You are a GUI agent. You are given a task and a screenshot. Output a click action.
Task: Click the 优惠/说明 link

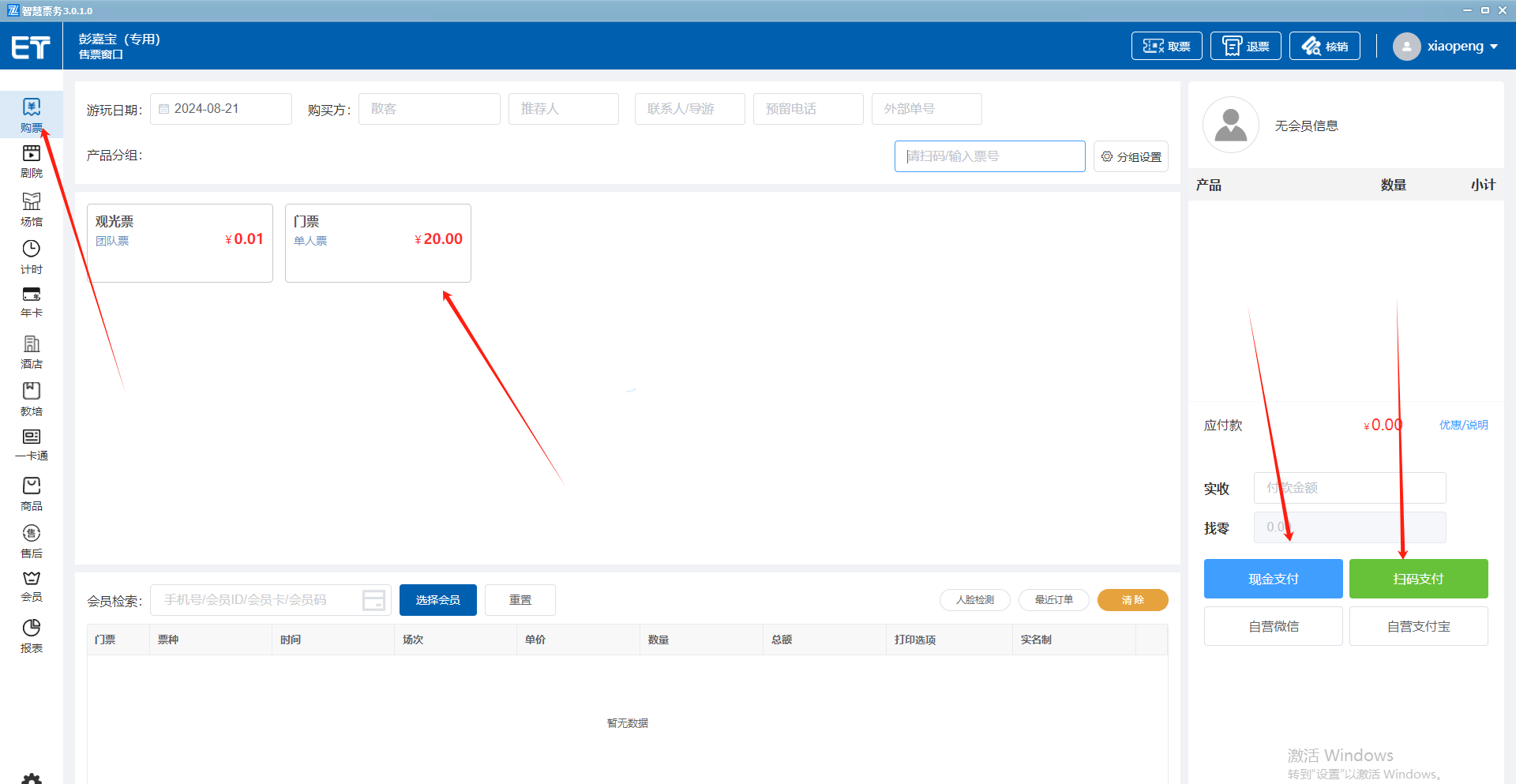pos(1463,425)
